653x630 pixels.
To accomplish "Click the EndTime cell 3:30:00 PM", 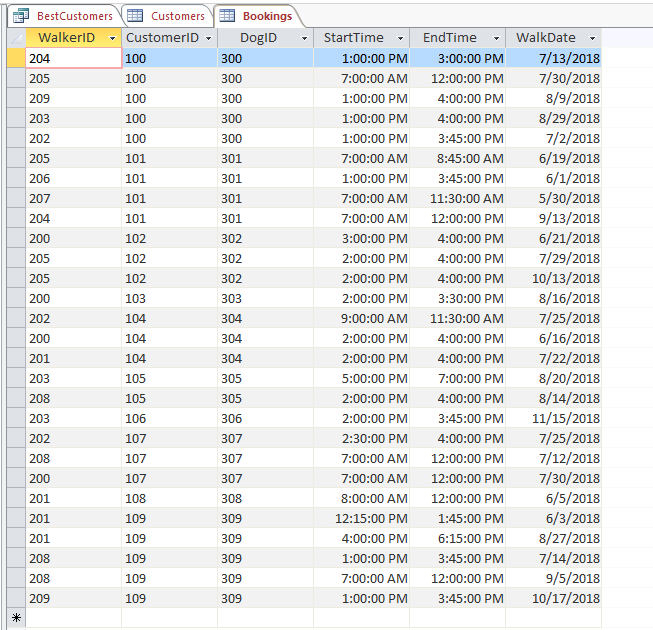I will (458, 298).
